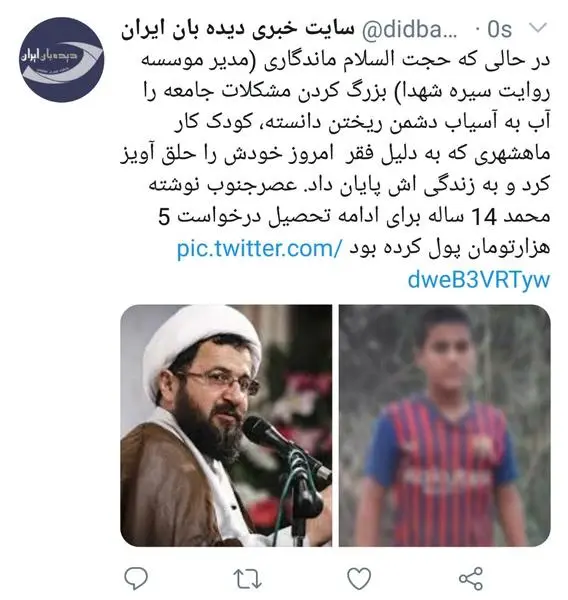Open the share icon below the tweet
The width and height of the screenshot is (568, 600).
coord(471,578)
